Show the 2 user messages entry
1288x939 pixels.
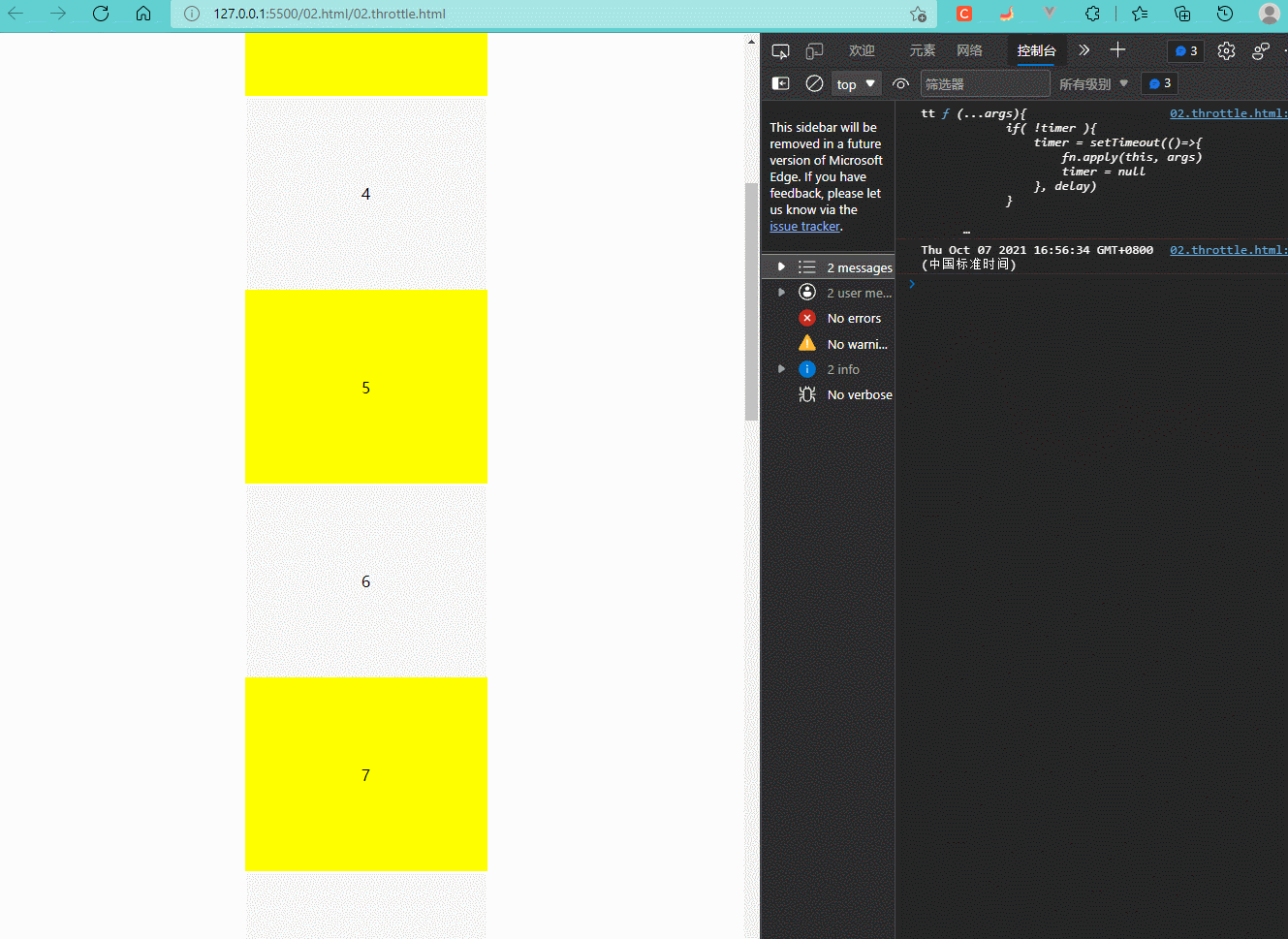pos(830,293)
